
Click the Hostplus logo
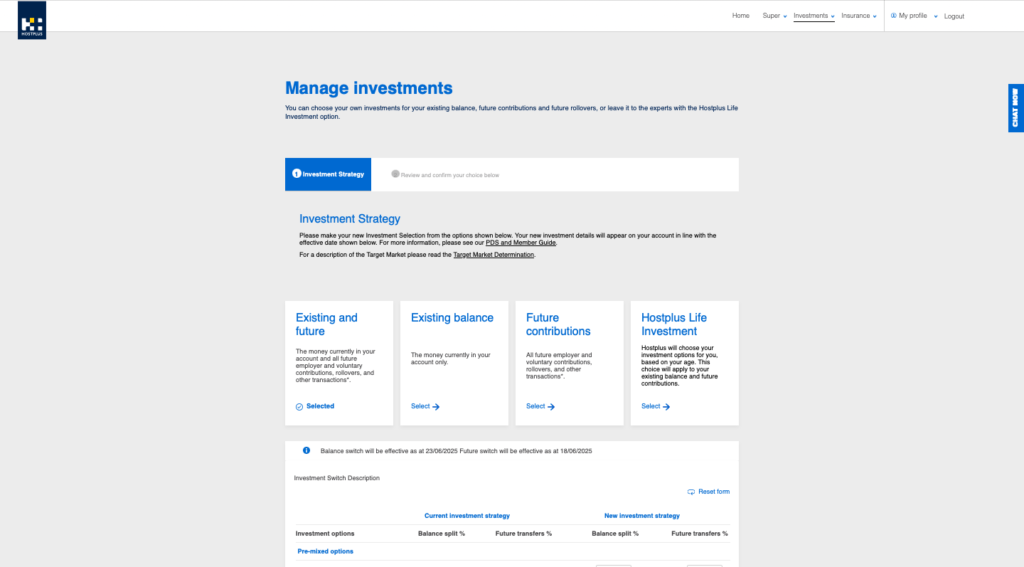tap(31, 20)
